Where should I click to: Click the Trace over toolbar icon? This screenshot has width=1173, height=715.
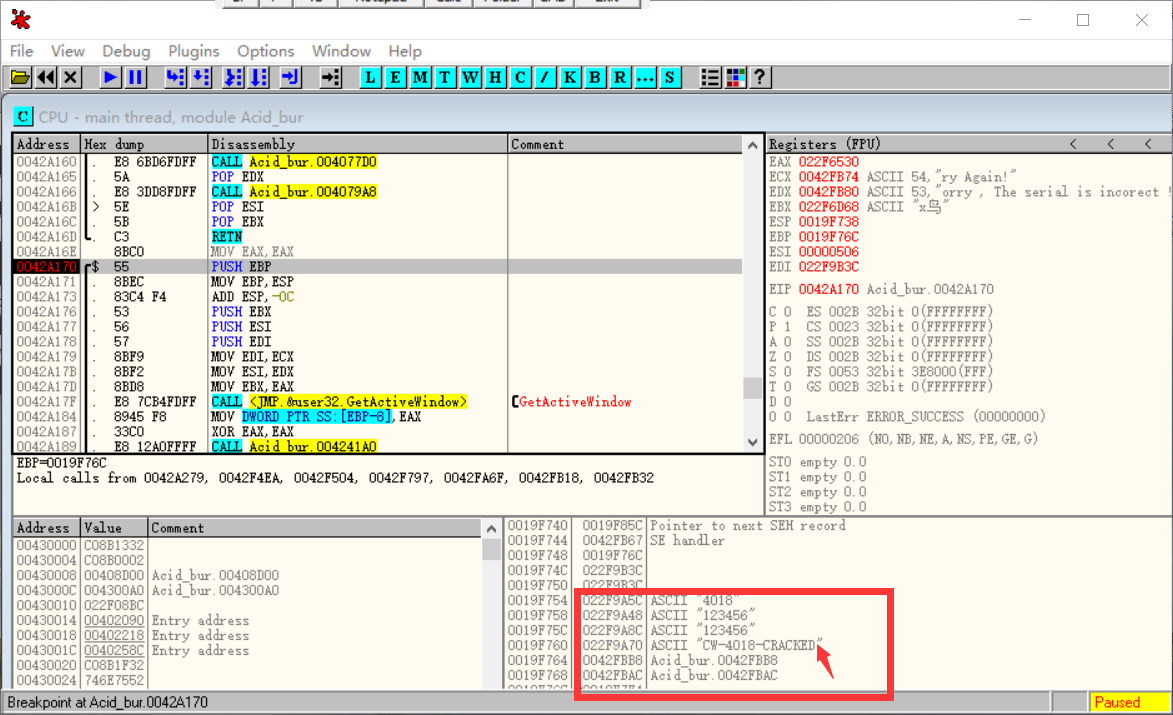[259, 77]
